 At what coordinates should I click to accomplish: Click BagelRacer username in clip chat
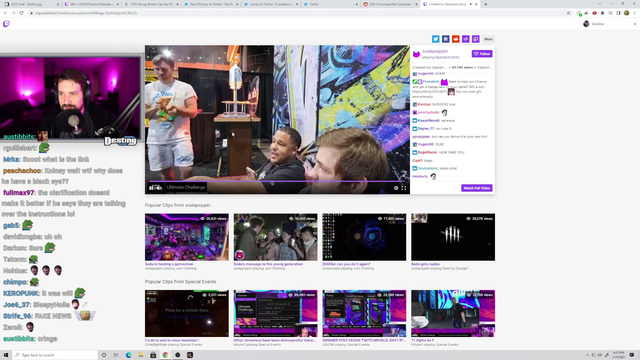tap(427, 152)
